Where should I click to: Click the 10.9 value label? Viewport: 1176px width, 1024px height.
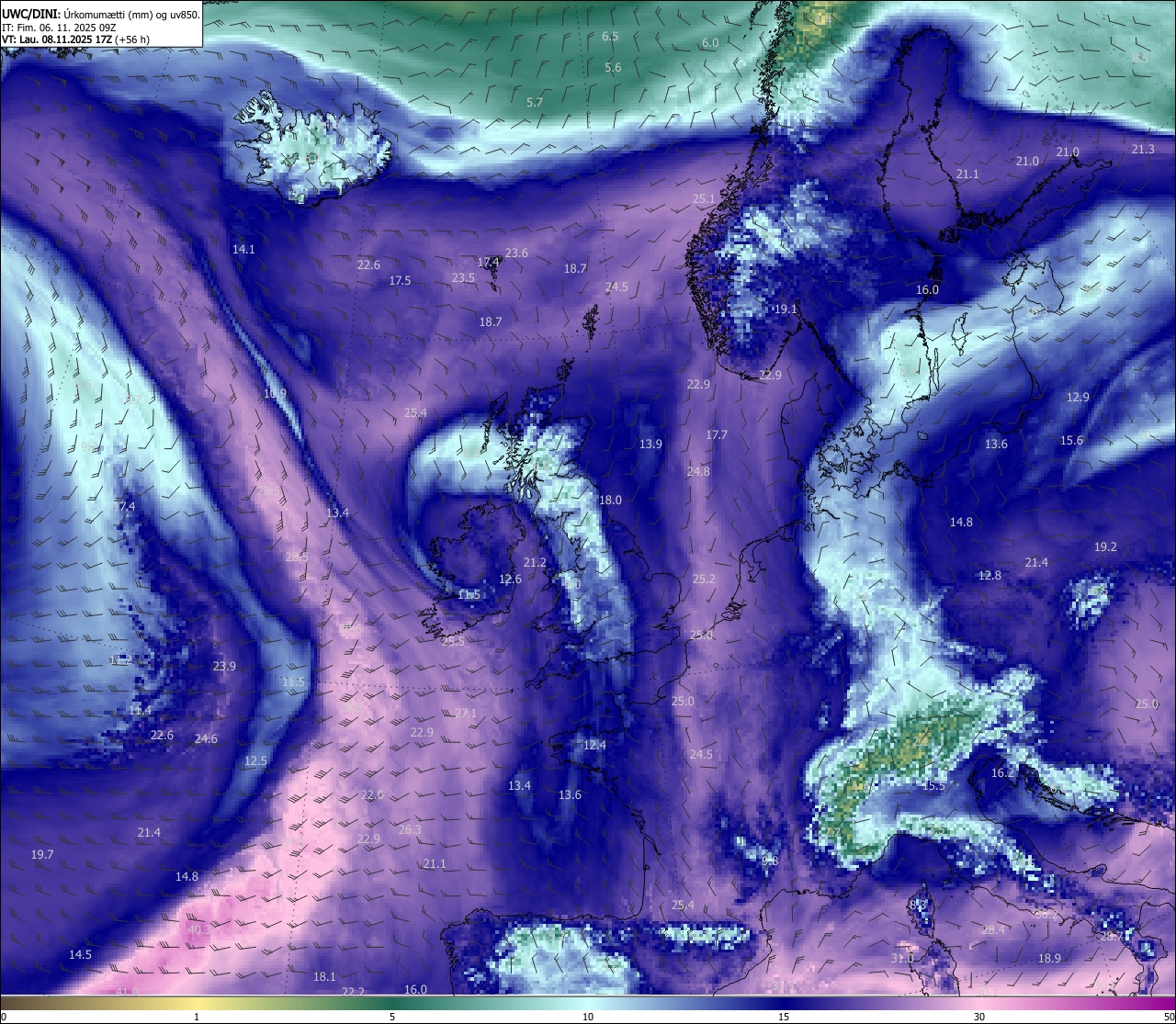(275, 394)
